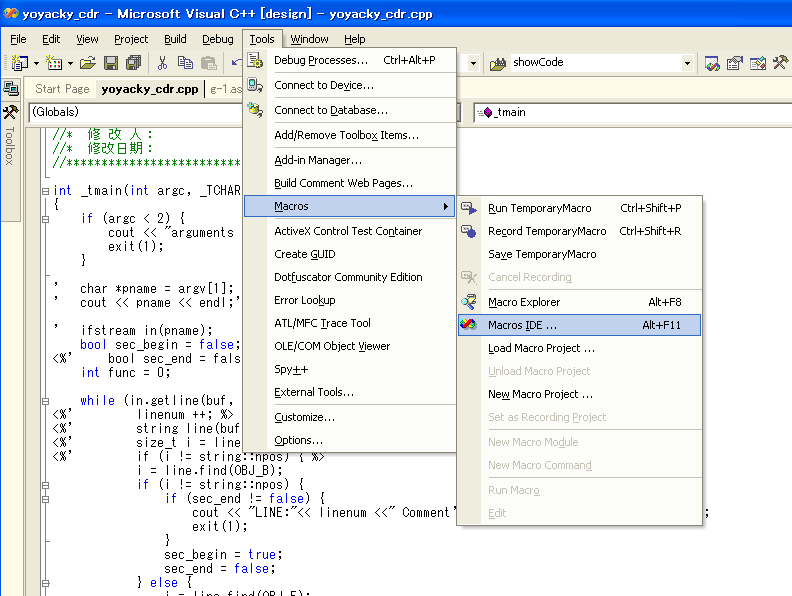Image resolution: width=792 pixels, height=596 pixels.
Task: Click the Paste clipboard icon
Action: click(x=209, y=63)
